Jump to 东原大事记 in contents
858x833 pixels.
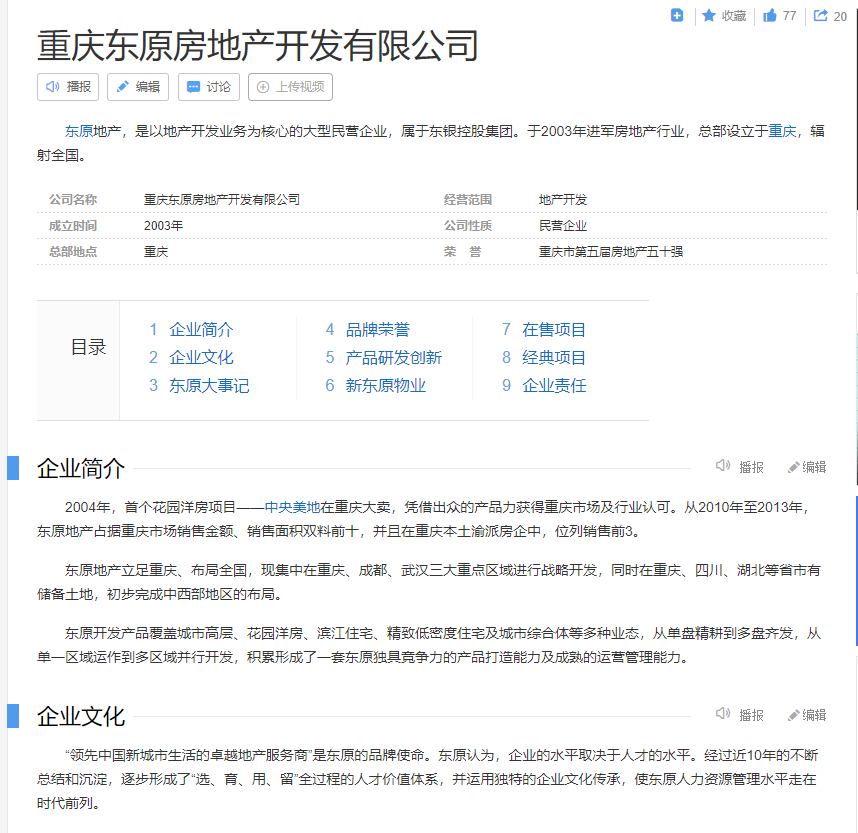point(209,385)
